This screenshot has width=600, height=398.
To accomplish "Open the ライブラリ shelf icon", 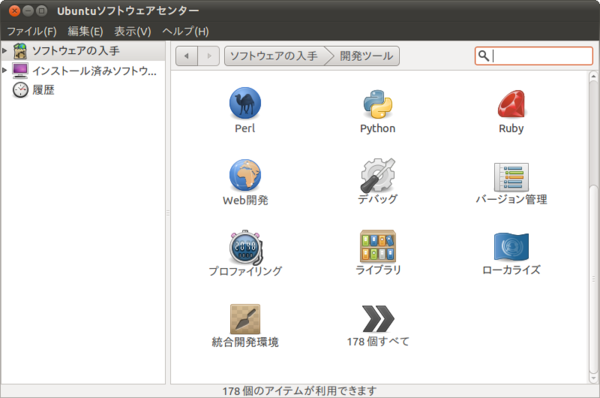I will coord(378,246).
